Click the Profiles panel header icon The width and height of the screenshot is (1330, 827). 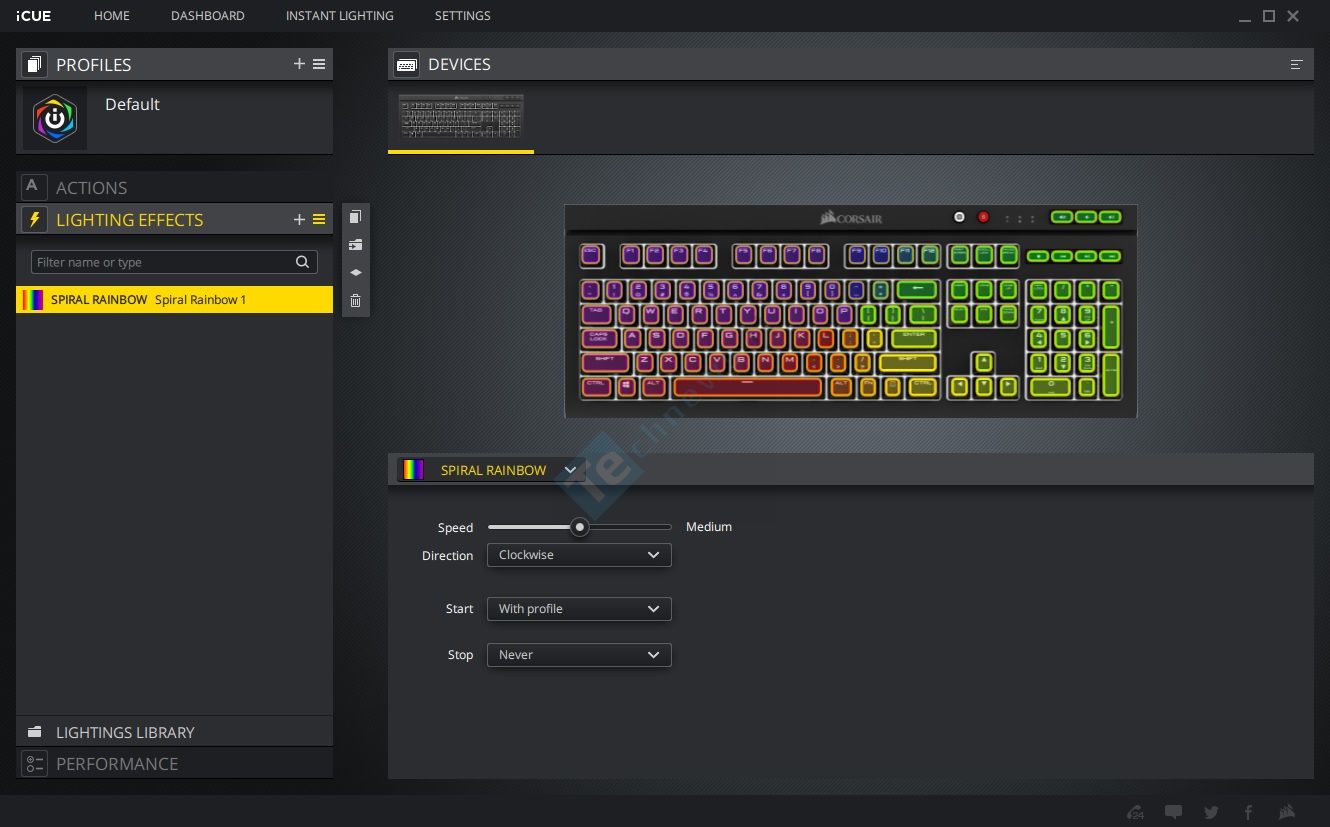pos(34,64)
